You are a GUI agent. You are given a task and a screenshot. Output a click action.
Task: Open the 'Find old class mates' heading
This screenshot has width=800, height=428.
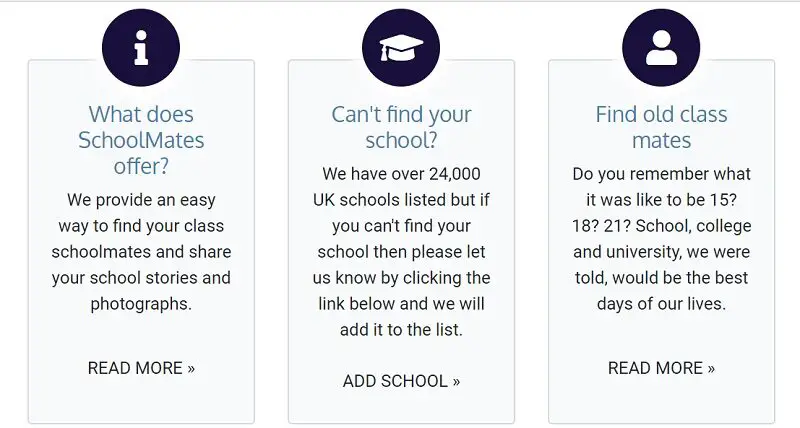(x=662, y=128)
